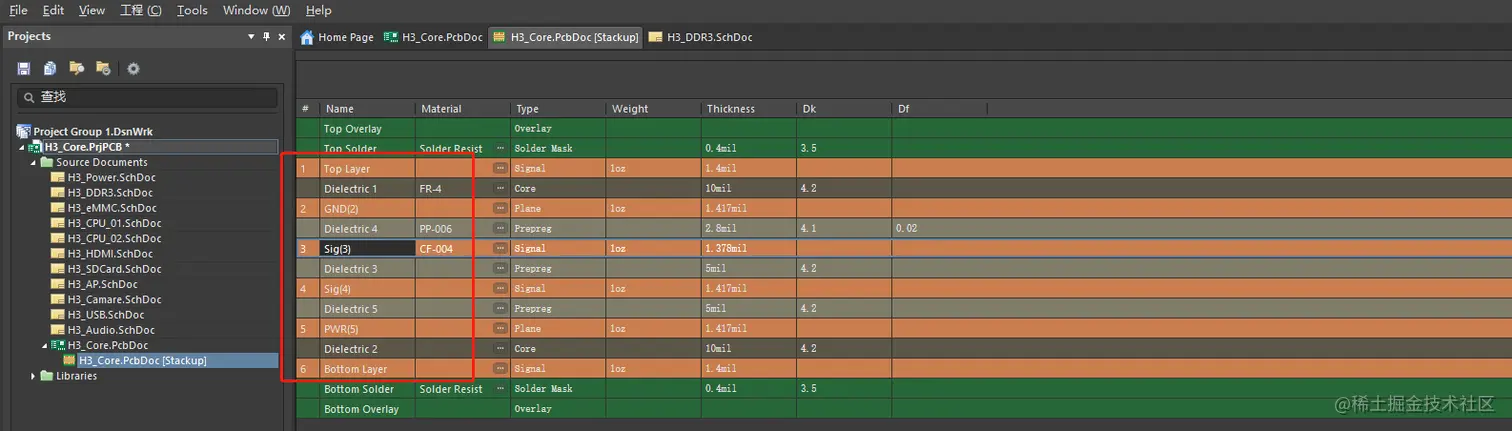Select the H3_Core.PcbDoc [Stackup] tab
This screenshot has width=1512, height=431.
pos(564,37)
